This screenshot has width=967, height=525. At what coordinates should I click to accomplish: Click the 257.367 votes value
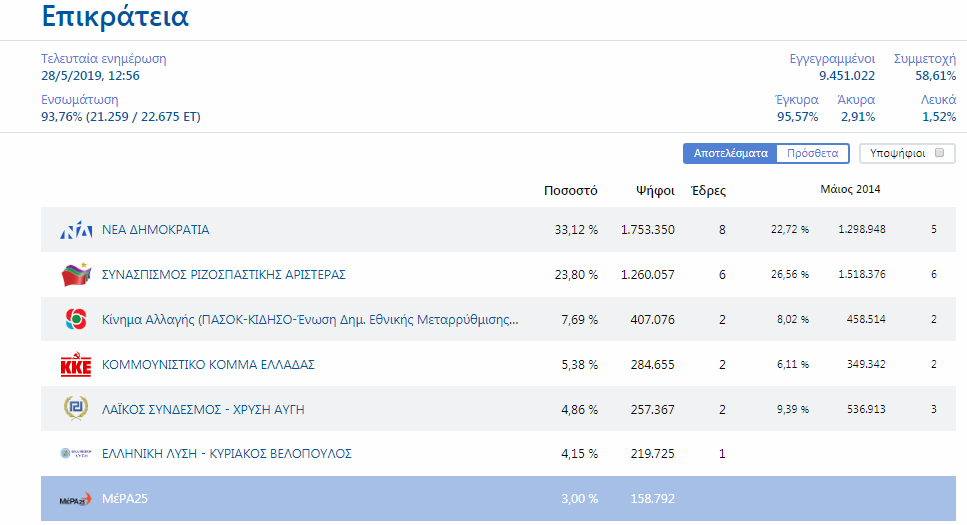coord(652,410)
